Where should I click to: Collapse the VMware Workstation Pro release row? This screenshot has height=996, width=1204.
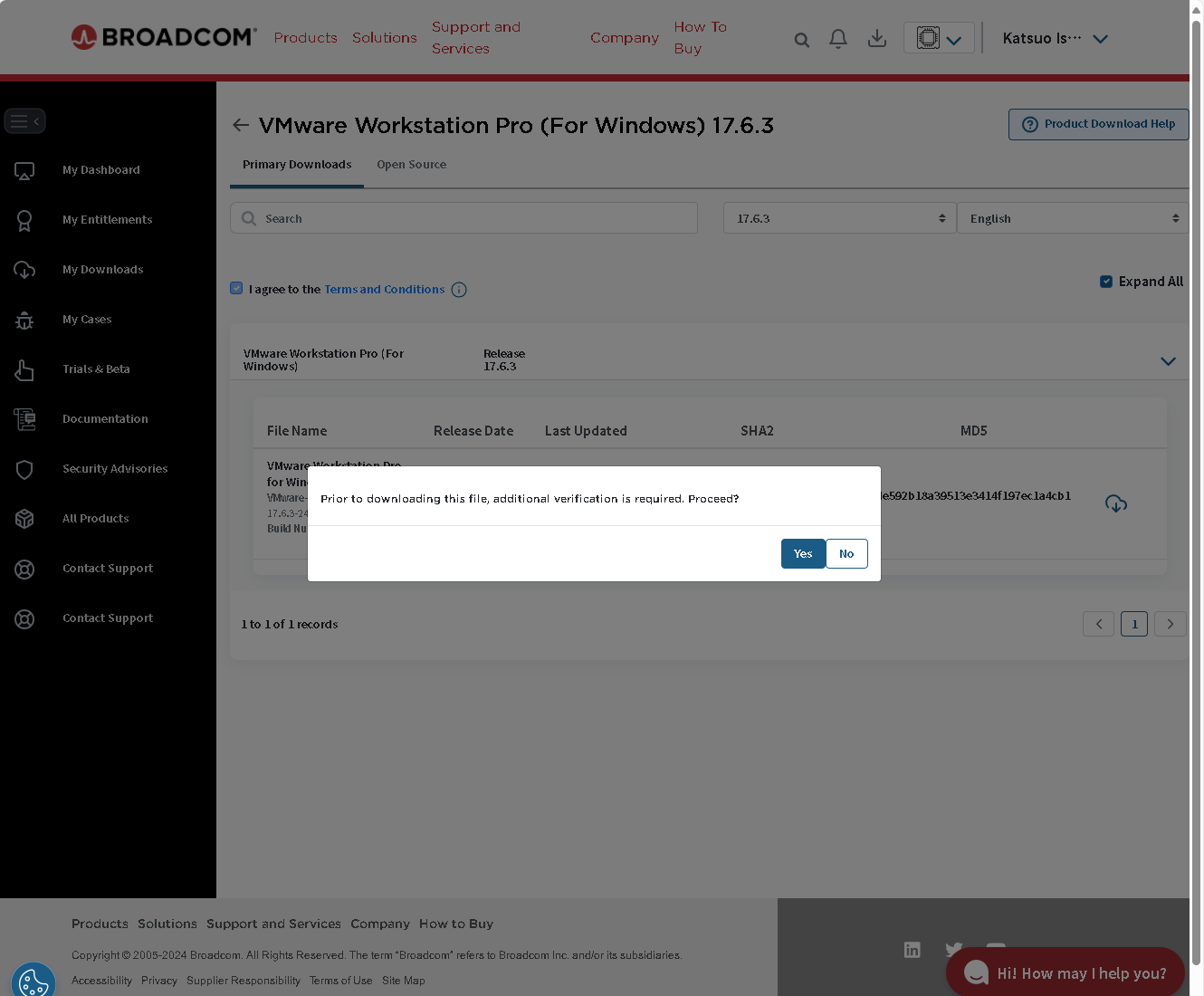tap(1168, 360)
